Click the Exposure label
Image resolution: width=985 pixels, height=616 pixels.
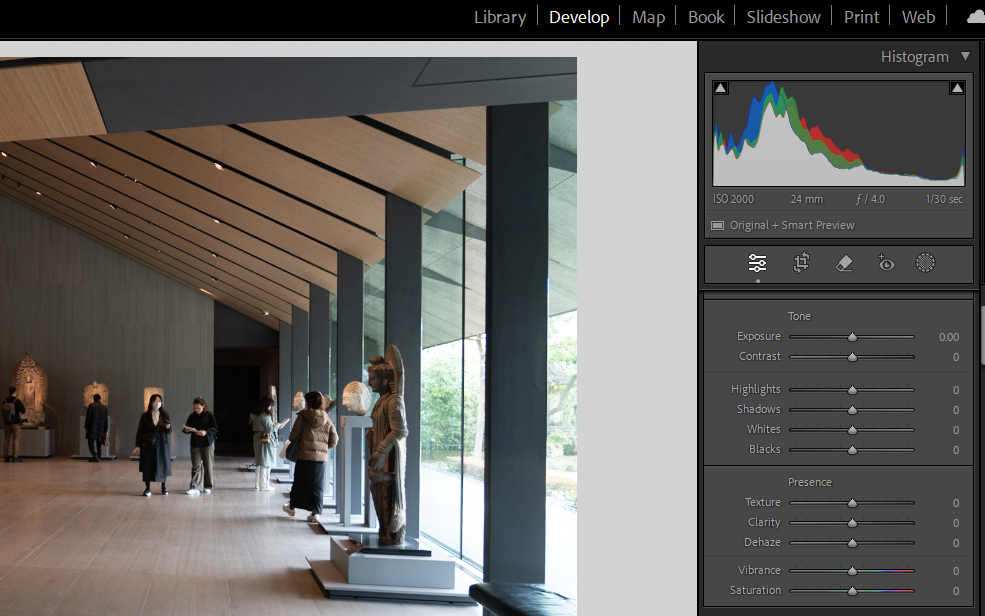758,337
